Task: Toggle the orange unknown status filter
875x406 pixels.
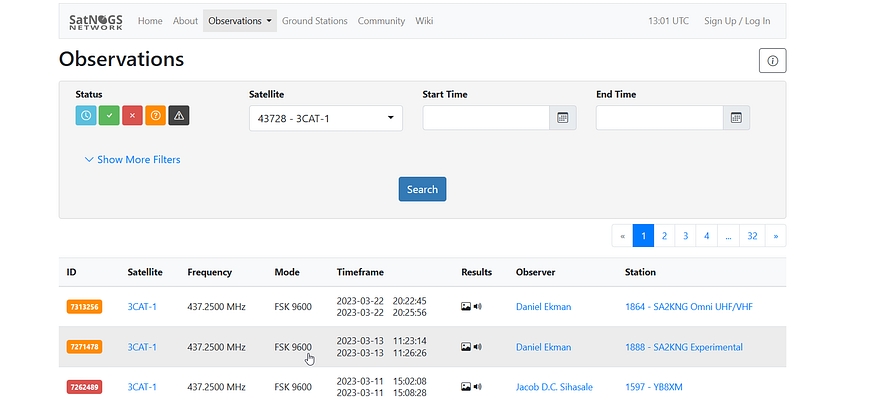Action: (x=155, y=116)
